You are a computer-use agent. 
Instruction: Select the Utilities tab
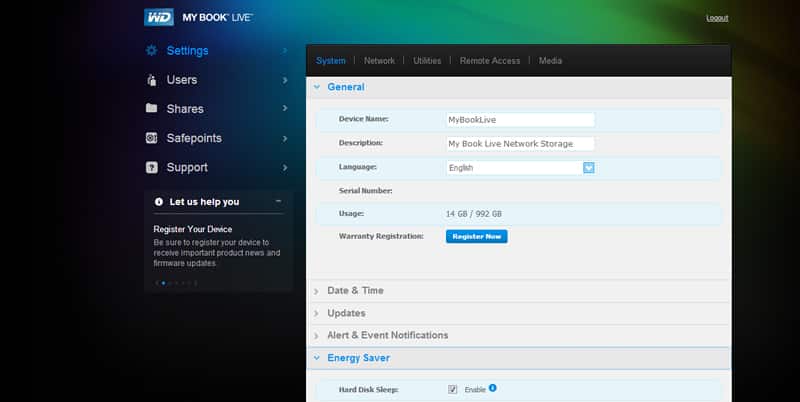[x=427, y=61]
